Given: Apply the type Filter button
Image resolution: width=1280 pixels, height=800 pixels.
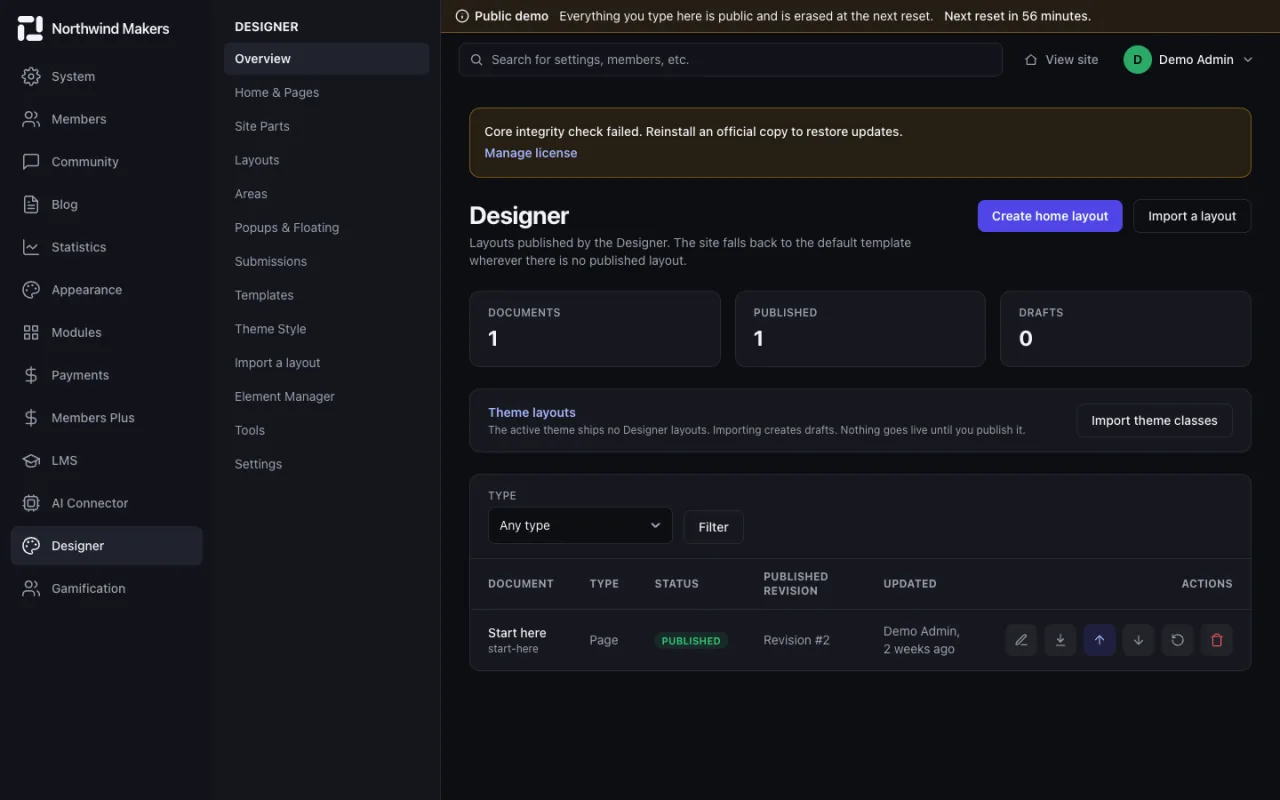Looking at the screenshot, I should click(x=713, y=527).
